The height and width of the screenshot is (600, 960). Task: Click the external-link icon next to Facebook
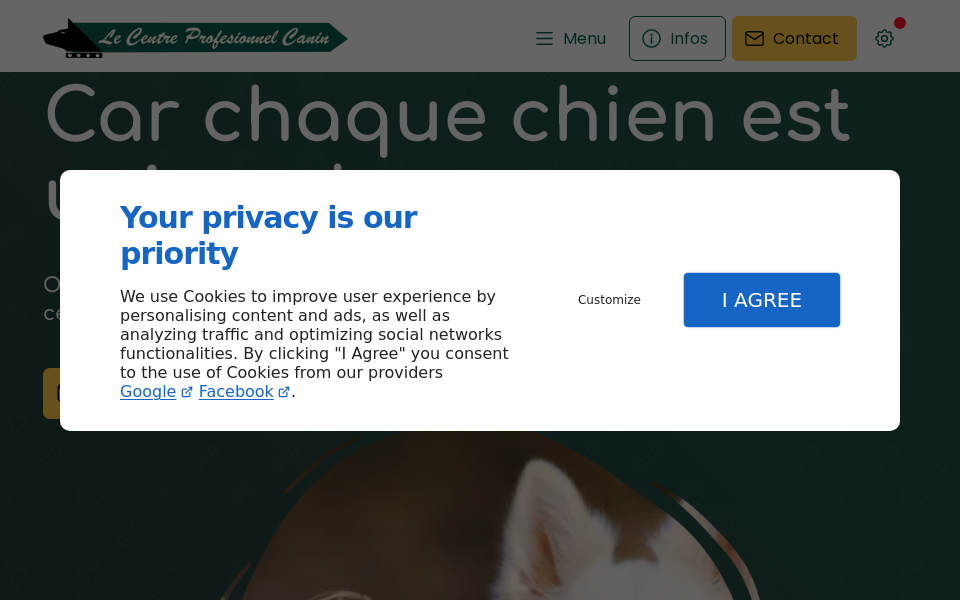(283, 392)
